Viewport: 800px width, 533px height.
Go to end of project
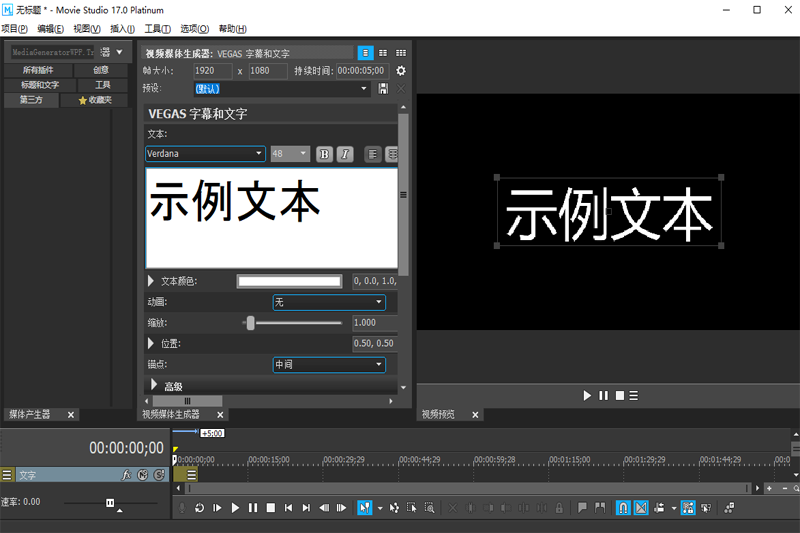[306, 508]
